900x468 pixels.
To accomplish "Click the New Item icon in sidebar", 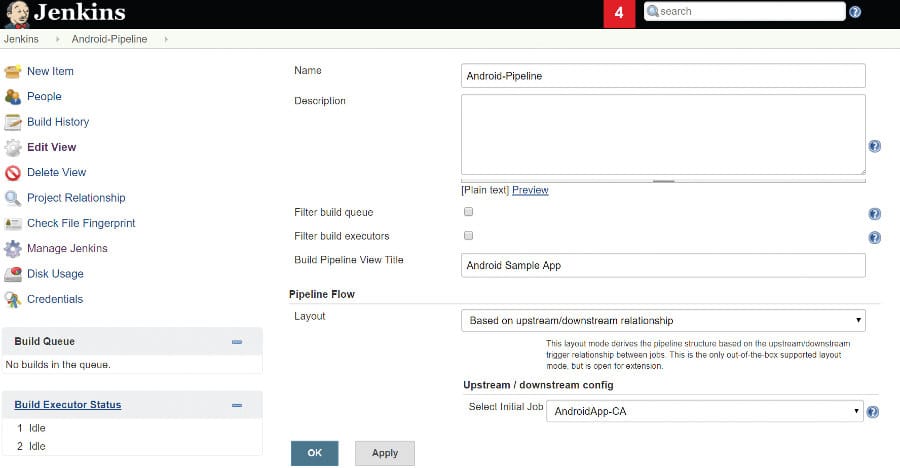I will click(x=12, y=71).
